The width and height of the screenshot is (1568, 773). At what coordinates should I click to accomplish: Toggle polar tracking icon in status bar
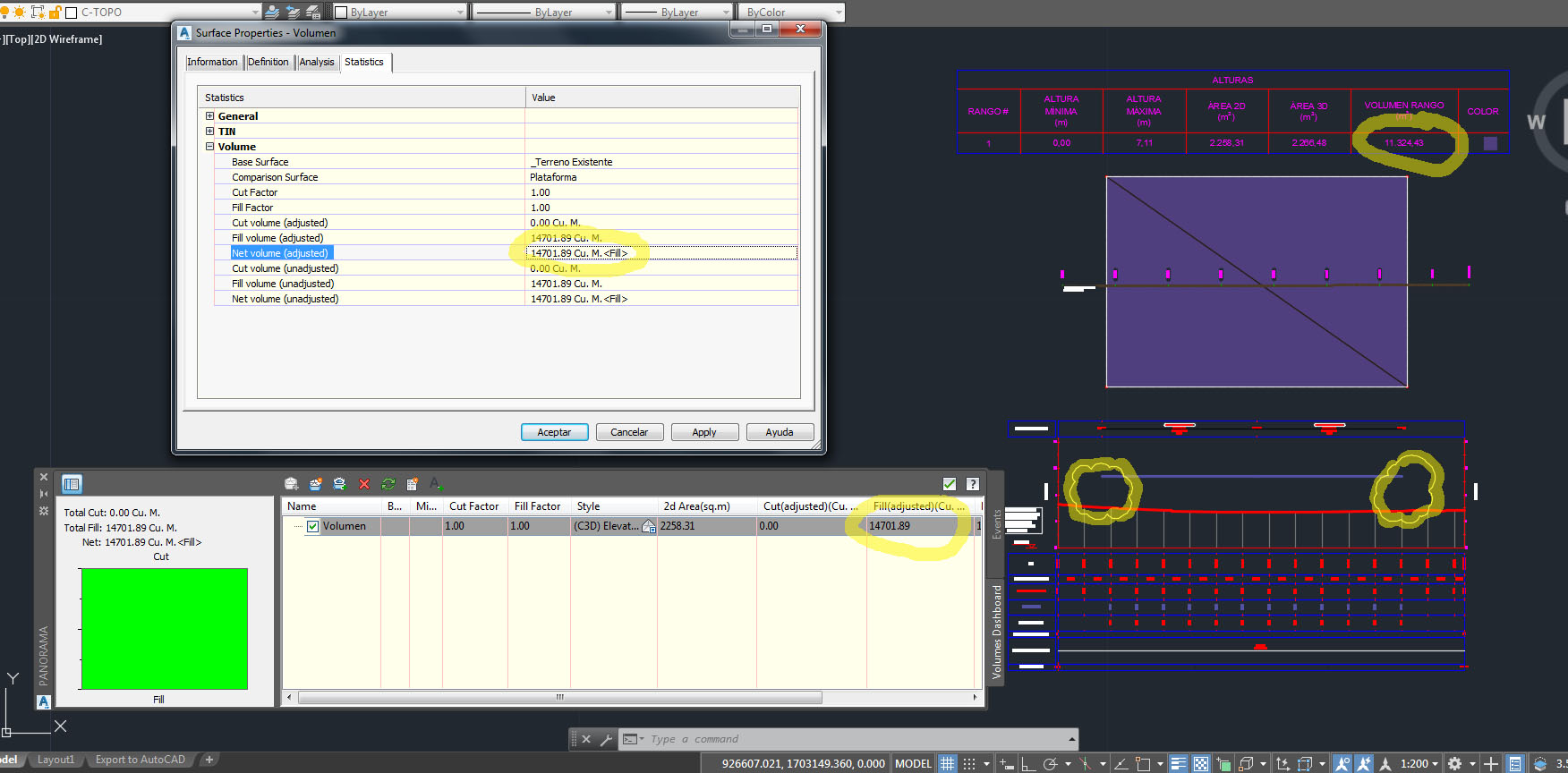point(1050,763)
